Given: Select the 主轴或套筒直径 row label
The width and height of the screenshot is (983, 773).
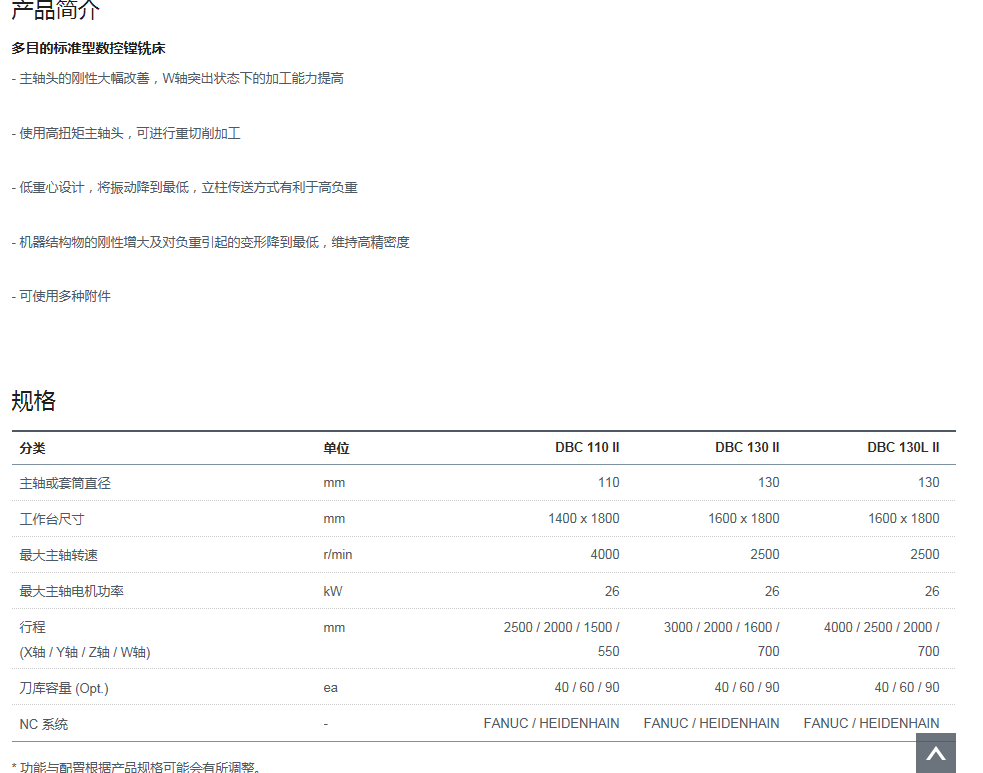Looking at the screenshot, I should click(x=65, y=483).
